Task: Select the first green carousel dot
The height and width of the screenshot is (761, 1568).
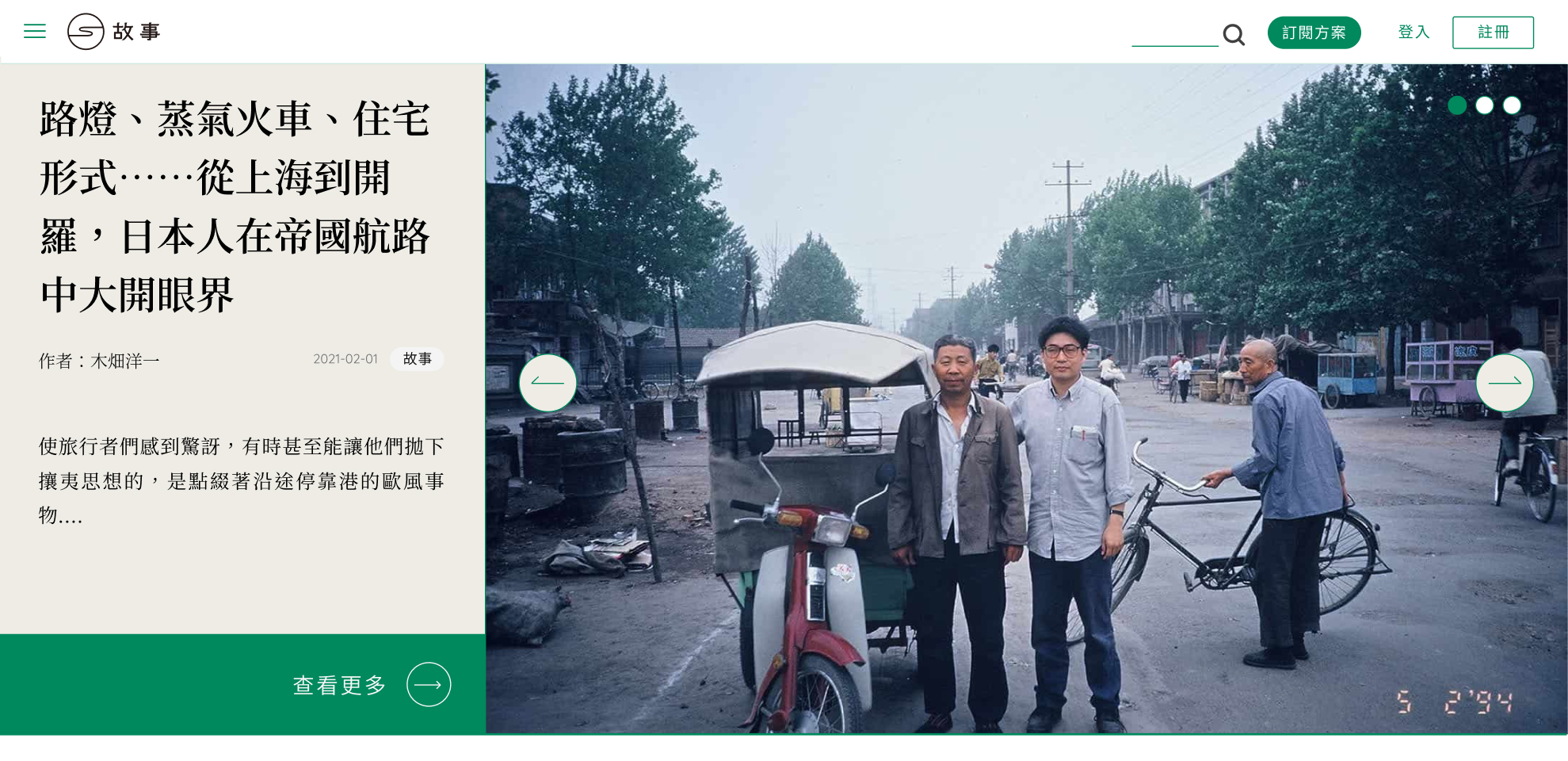Action: point(1457,105)
